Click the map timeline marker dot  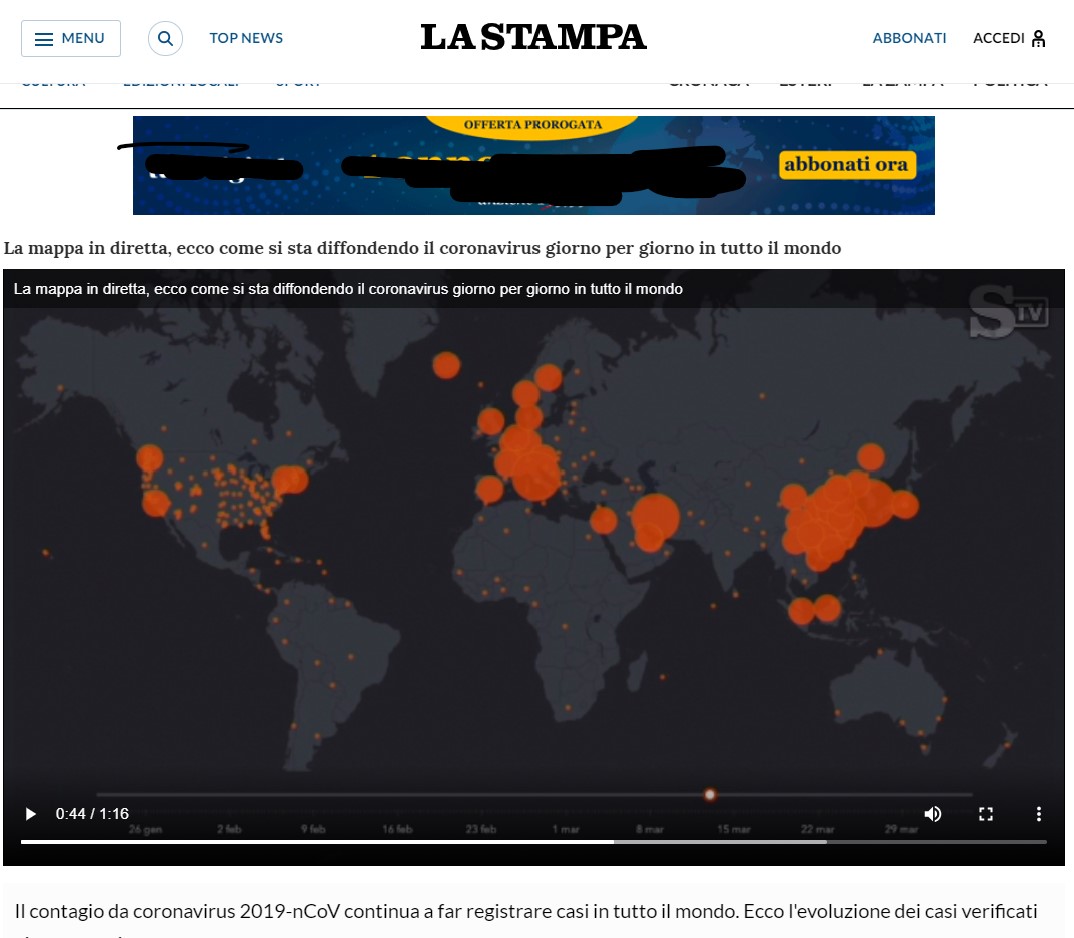pos(709,795)
